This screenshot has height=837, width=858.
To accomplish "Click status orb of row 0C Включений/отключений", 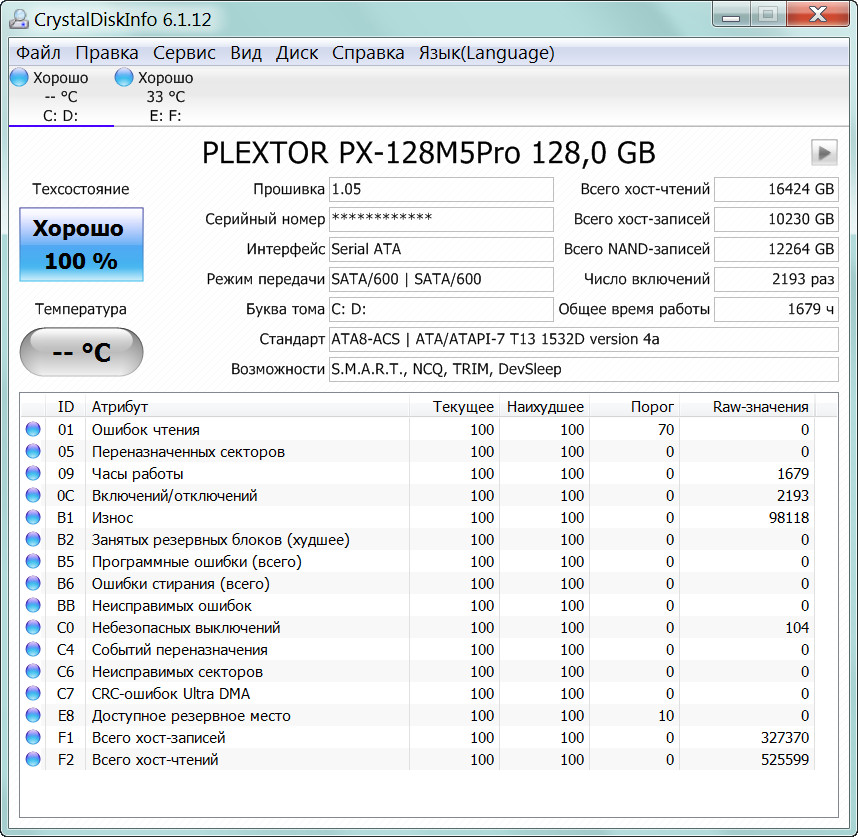I will (33, 495).
